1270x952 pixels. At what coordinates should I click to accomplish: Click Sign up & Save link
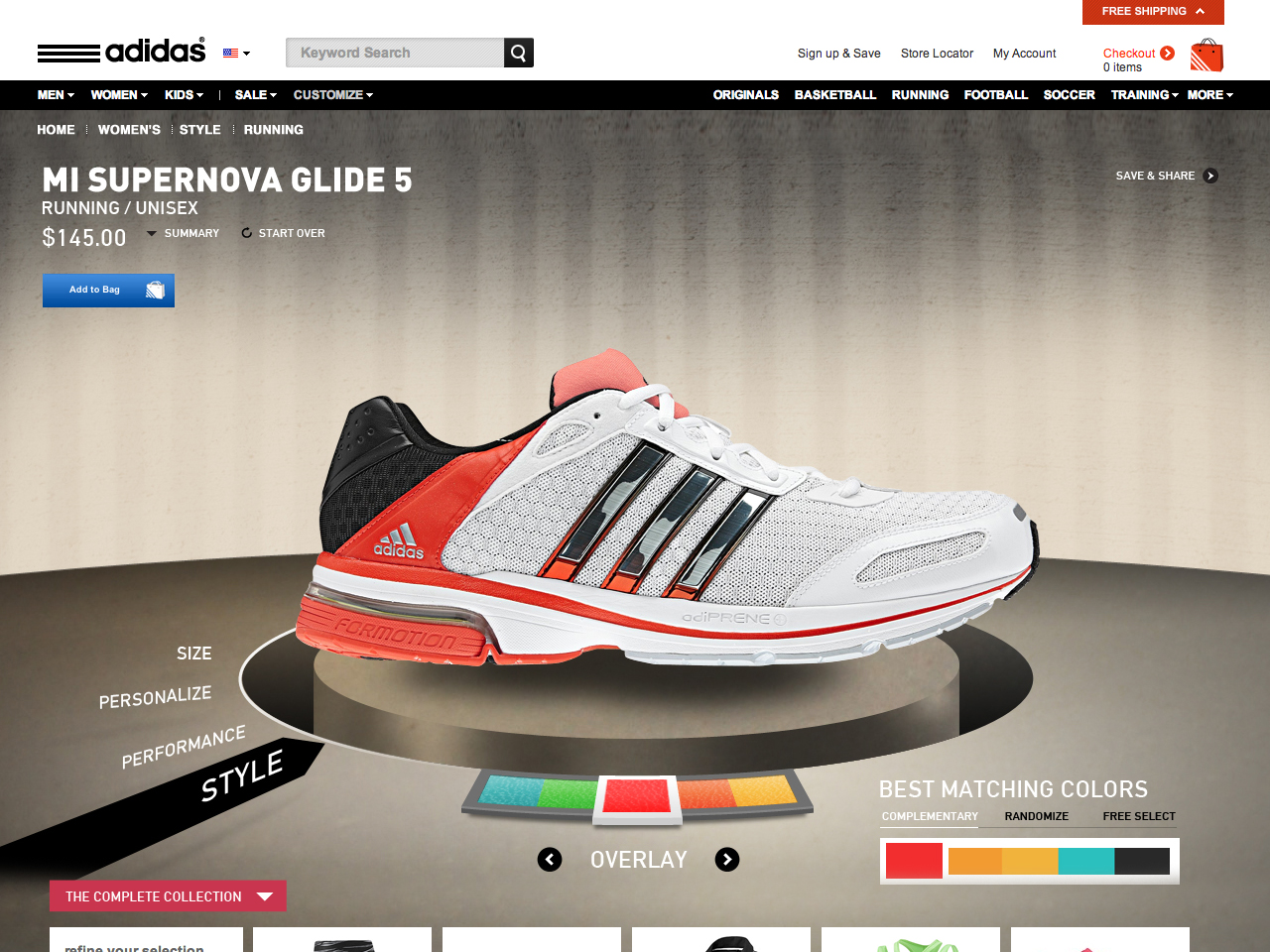click(x=839, y=54)
